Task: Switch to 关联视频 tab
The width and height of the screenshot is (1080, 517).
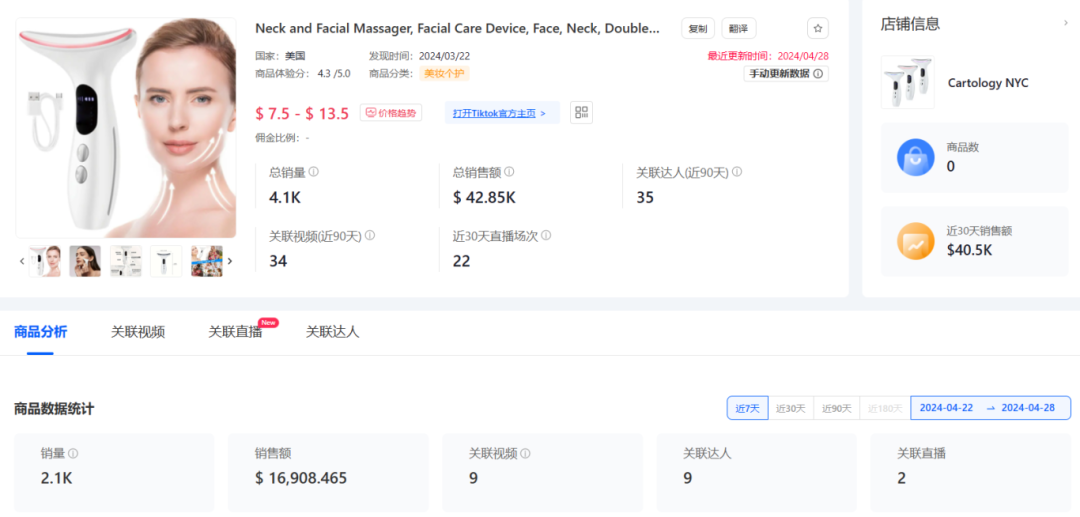Action: click(138, 332)
